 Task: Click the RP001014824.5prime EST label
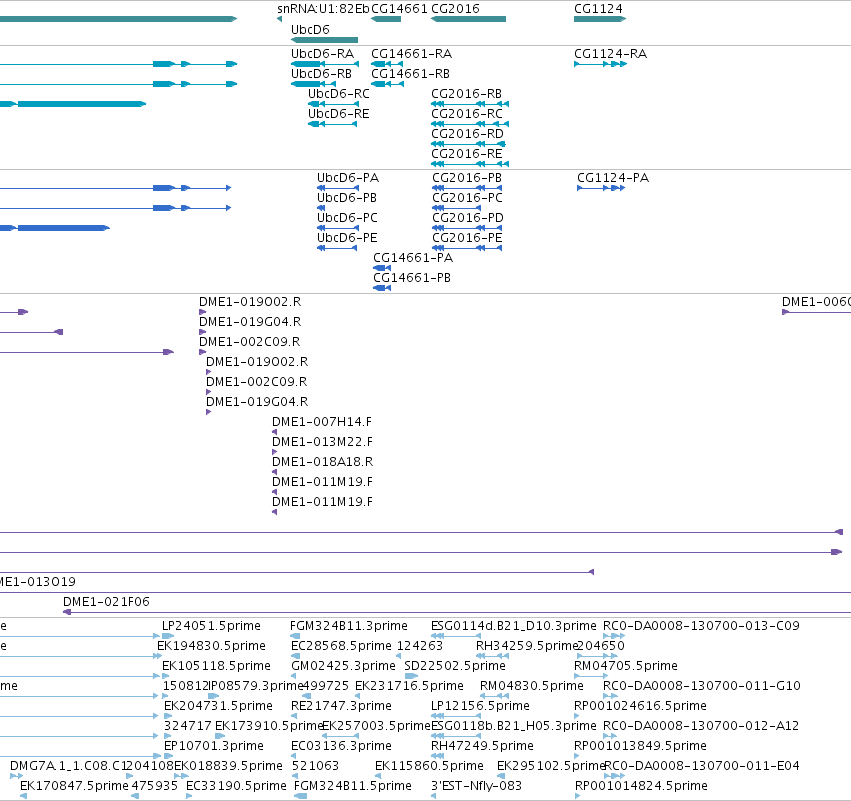point(641,786)
